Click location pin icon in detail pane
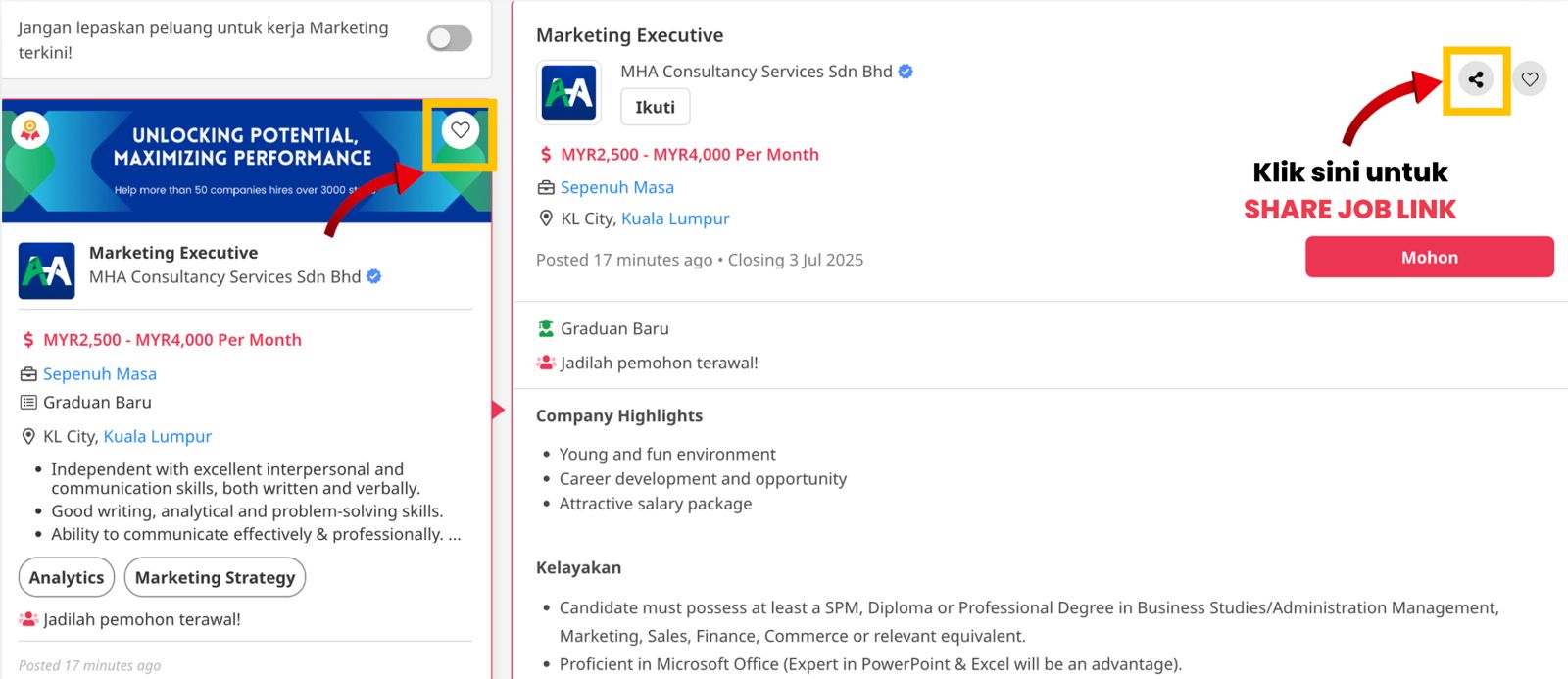 (x=546, y=218)
